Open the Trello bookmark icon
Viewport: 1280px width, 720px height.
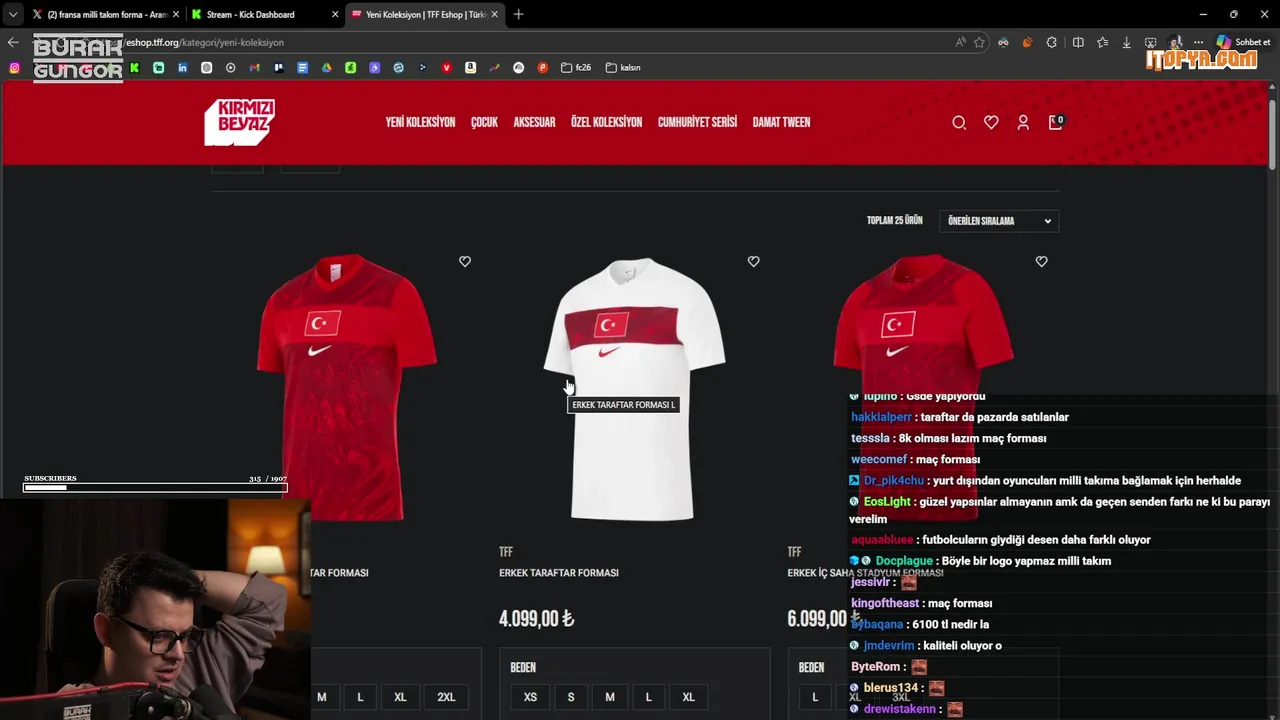(279, 68)
